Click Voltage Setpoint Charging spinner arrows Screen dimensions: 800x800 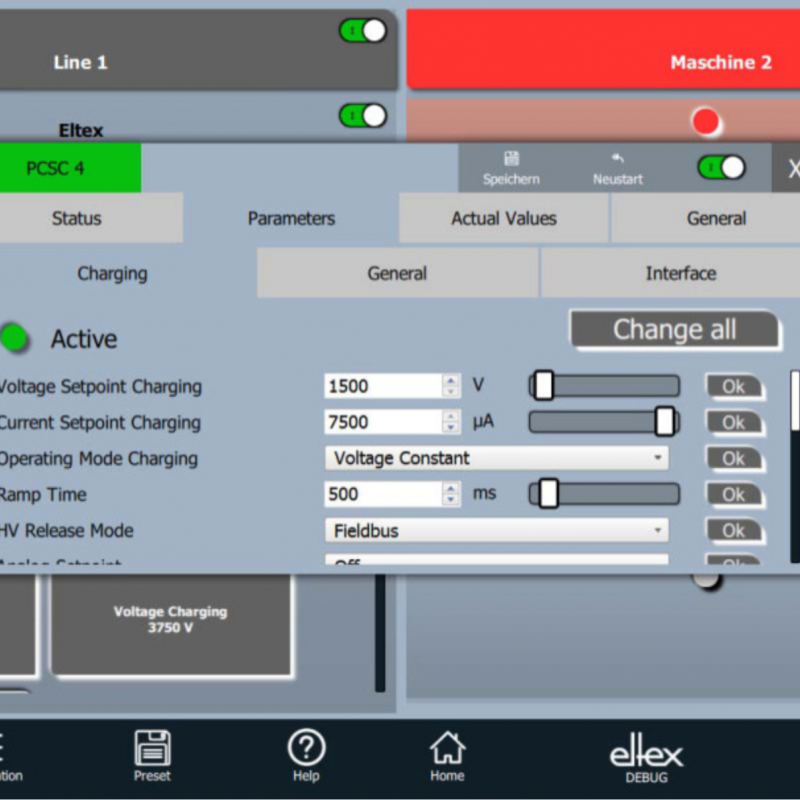452,386
